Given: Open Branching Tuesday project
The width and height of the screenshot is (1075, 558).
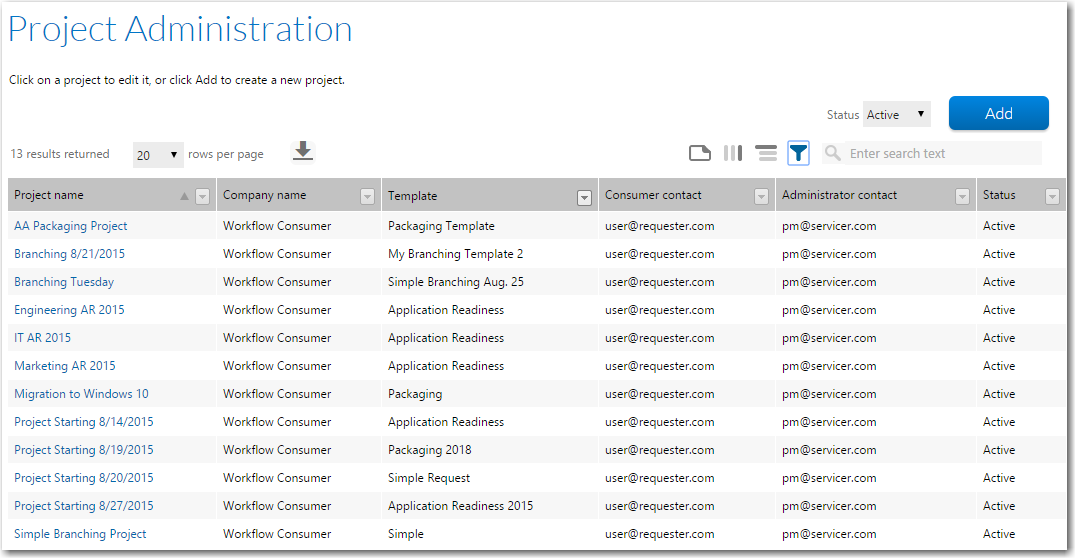Looking at the screenshot, I should point(64,282).
